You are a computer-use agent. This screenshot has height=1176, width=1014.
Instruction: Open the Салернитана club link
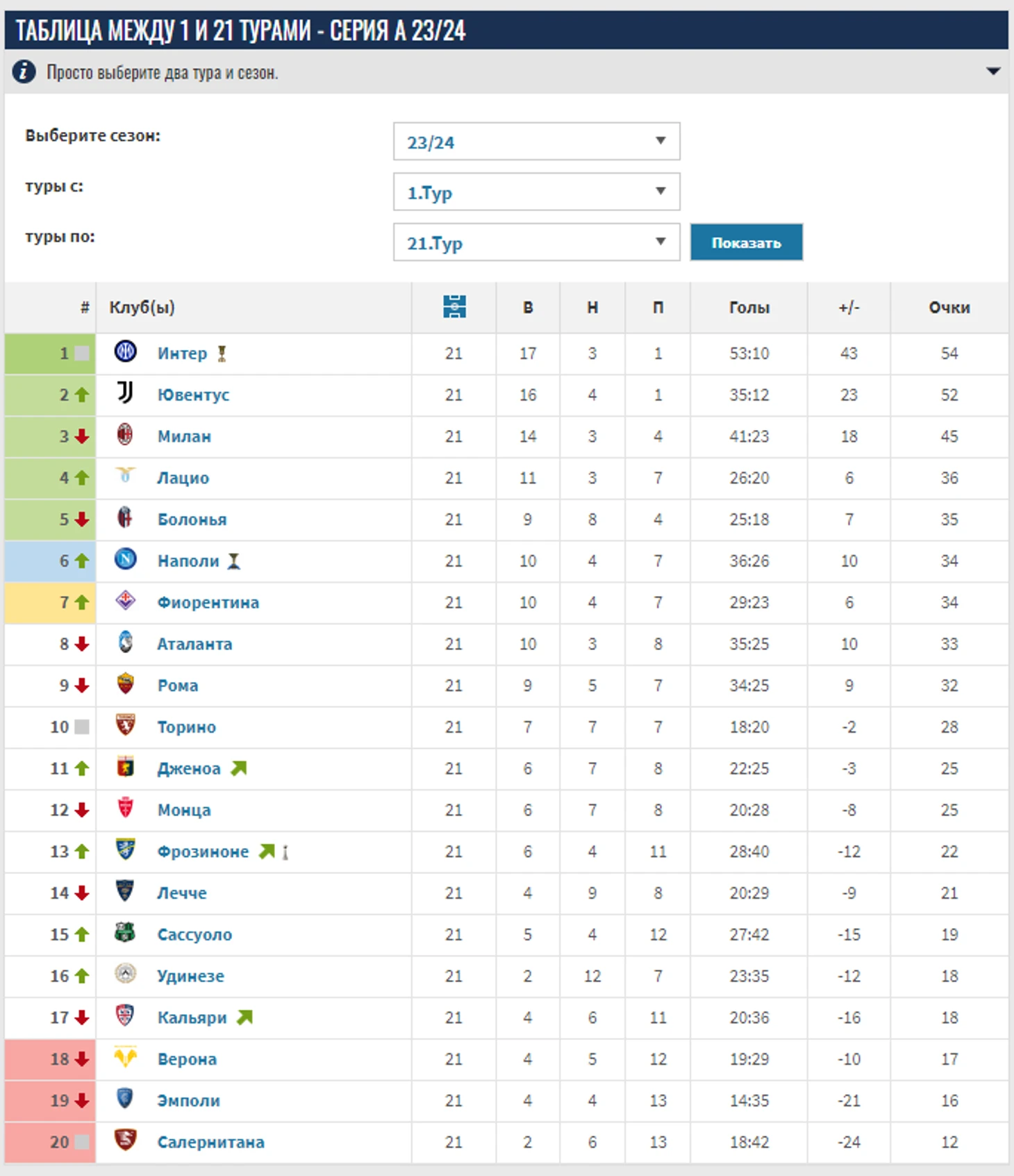coord(211,1142)
